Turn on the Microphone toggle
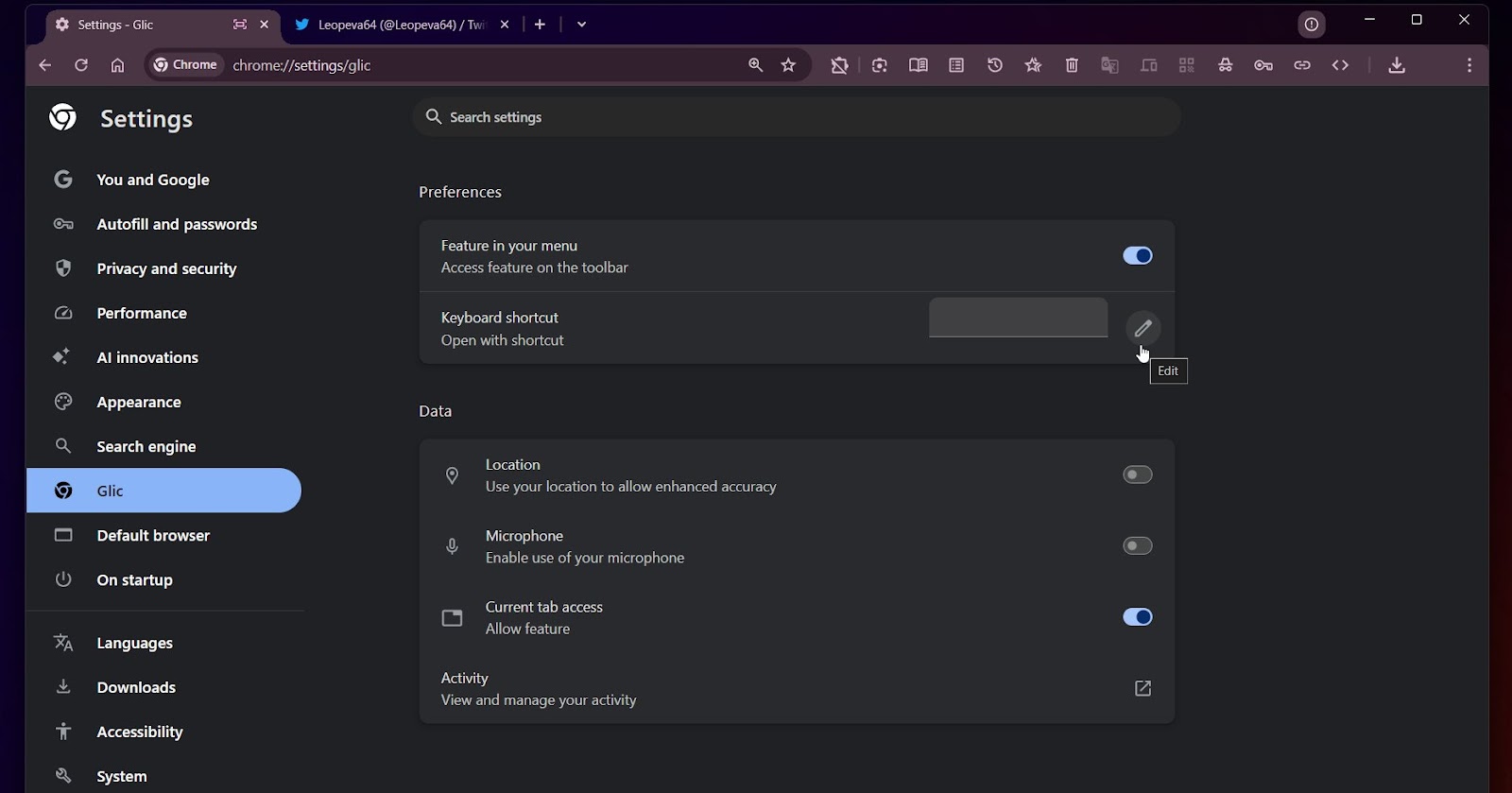 click(x=1137, y=545)
